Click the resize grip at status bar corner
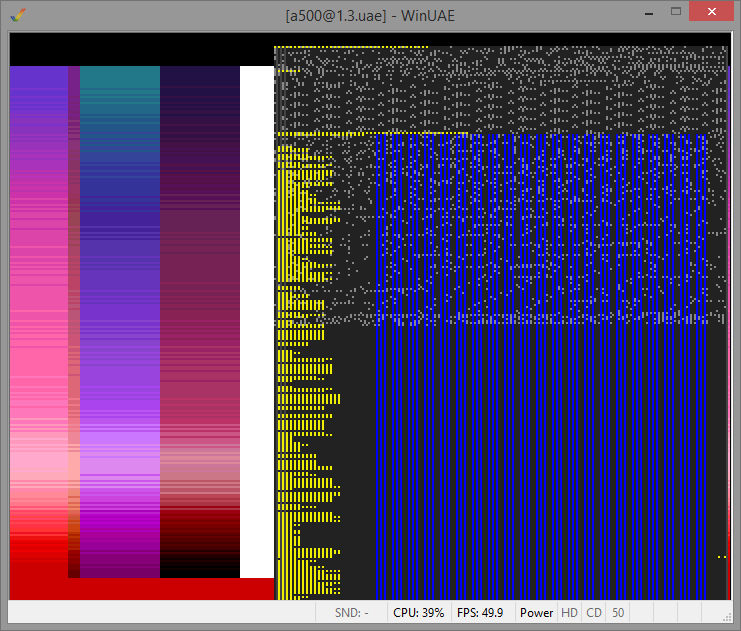This screenshot has height=631, width=741. click(x=727, y=617)
